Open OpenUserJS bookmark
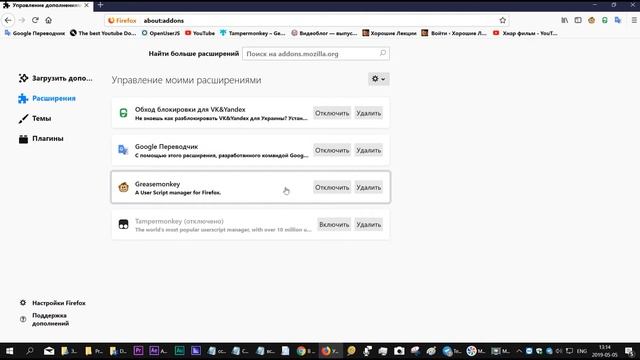This screenshot has width=640, height=360. click(x=160, y=33)
